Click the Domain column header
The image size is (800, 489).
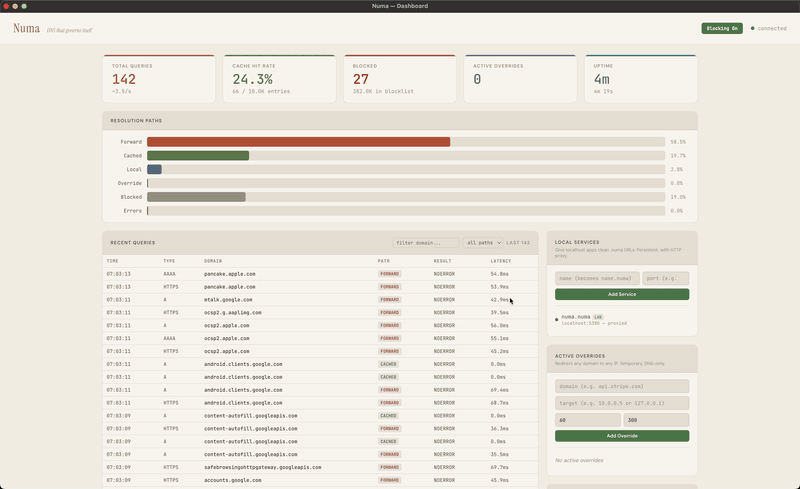[213, 261]
